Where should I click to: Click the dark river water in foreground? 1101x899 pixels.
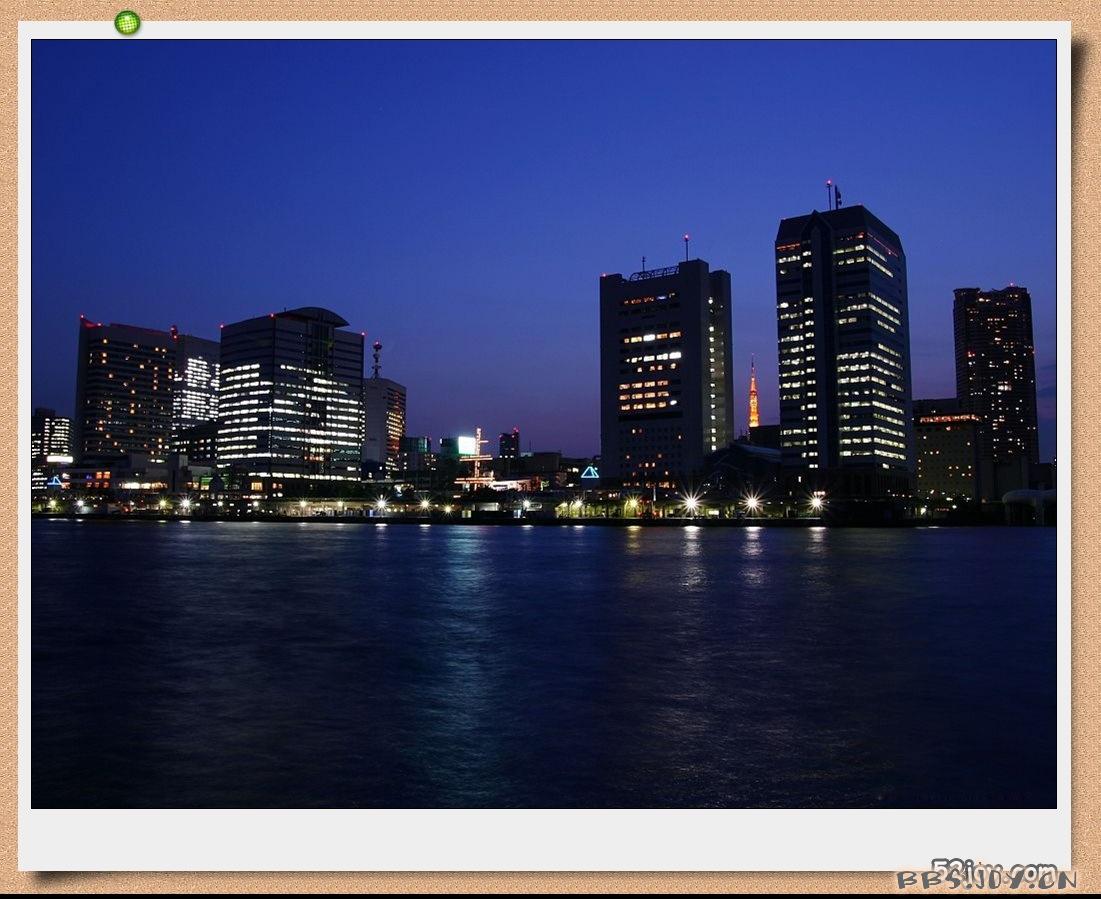coord(540,680)
